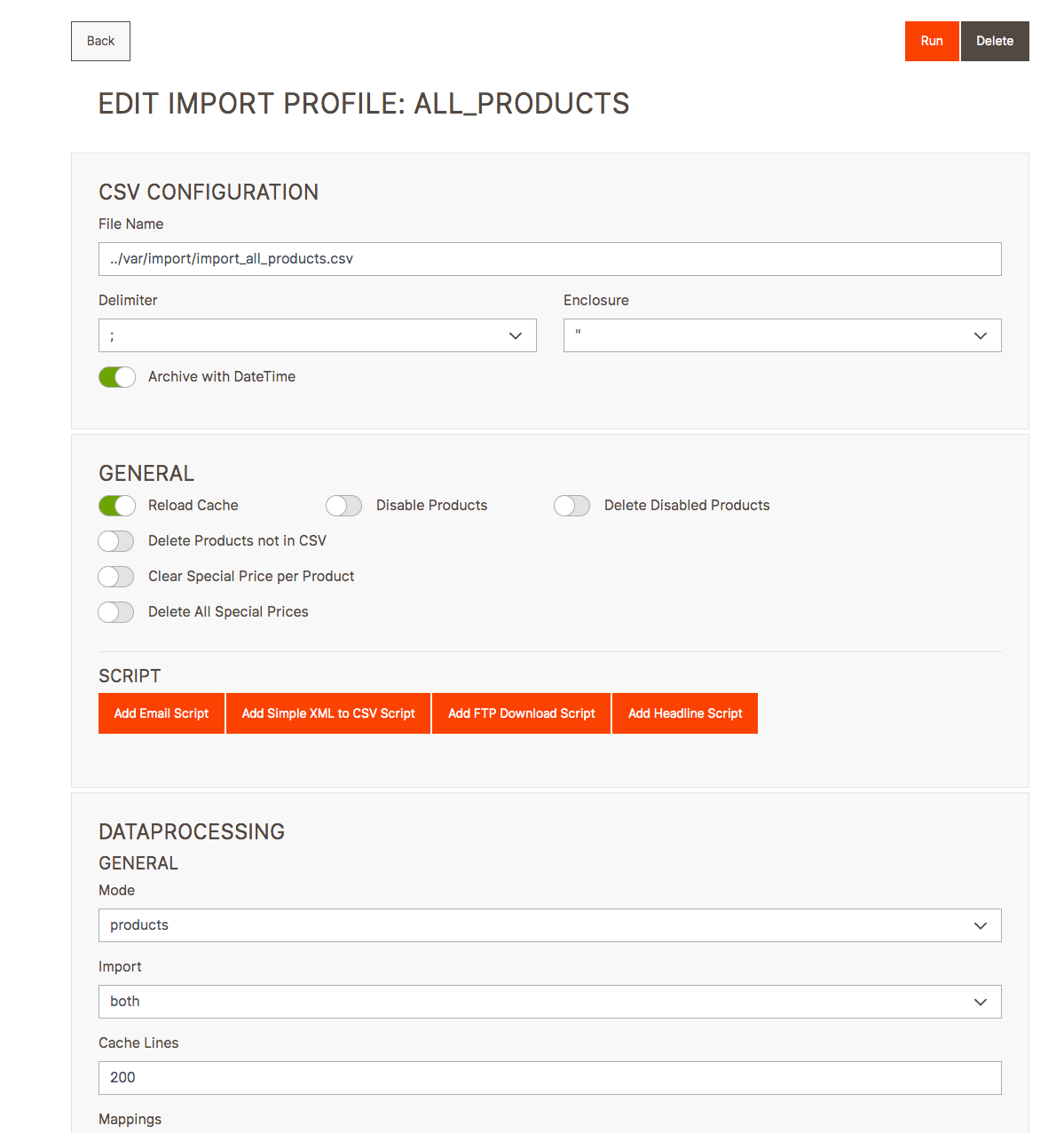This screenshot has width=1064, height=1133.
Task: Toggle Delete Products not in CSV
Action: [116, 541]
